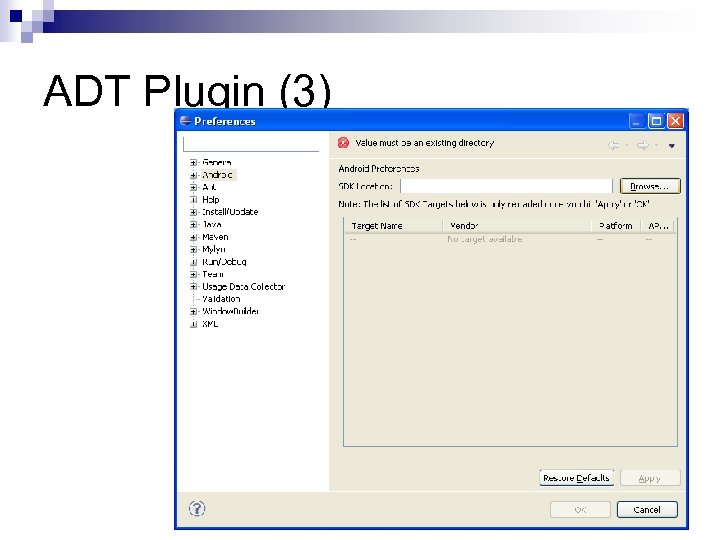Click the red error icon in header
Viewport: 720px width, 540px height.
coord(343,143)
